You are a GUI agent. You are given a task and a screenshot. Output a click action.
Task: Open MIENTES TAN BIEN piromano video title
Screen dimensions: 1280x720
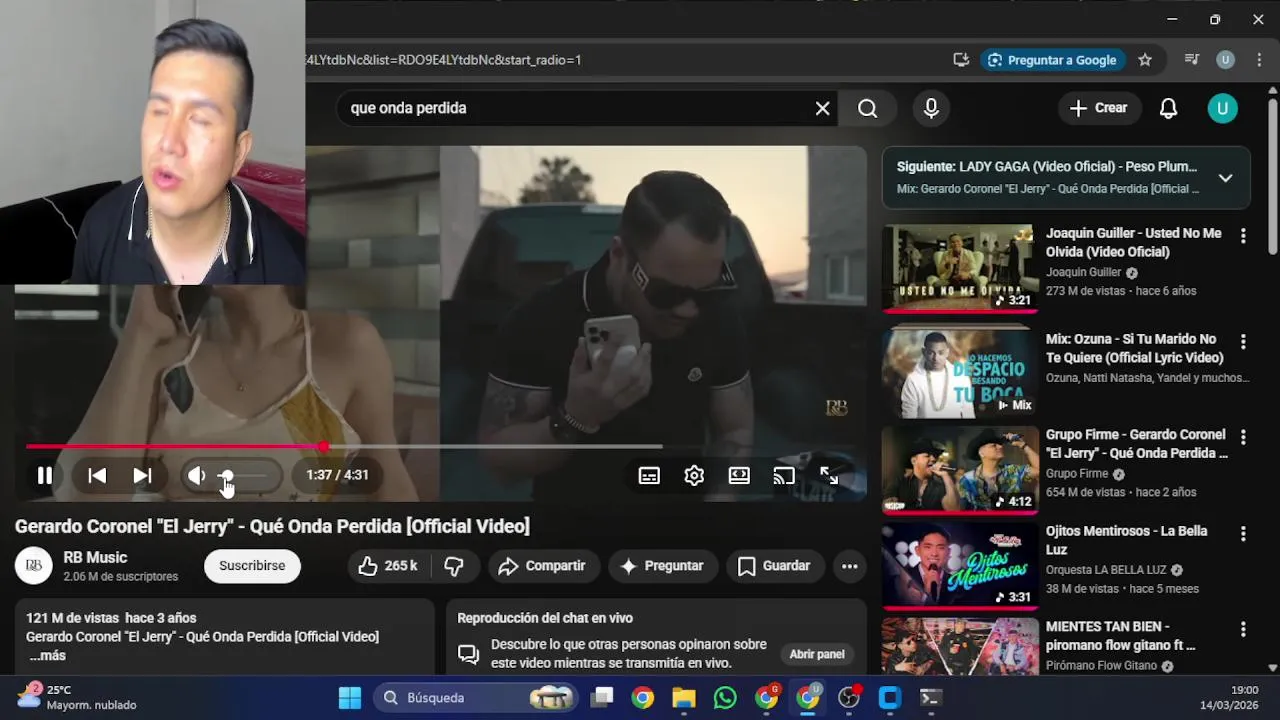(x=1120, y=636)
